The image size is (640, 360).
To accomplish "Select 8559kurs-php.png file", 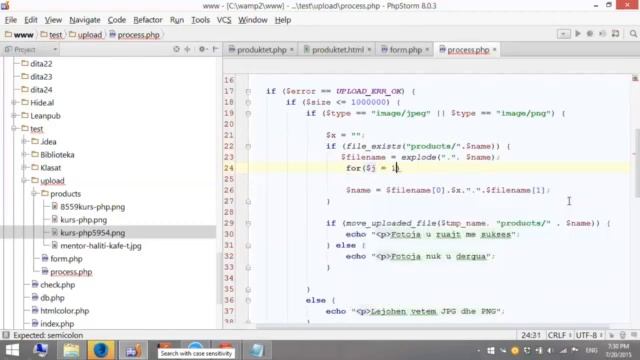I will point(88,207).
